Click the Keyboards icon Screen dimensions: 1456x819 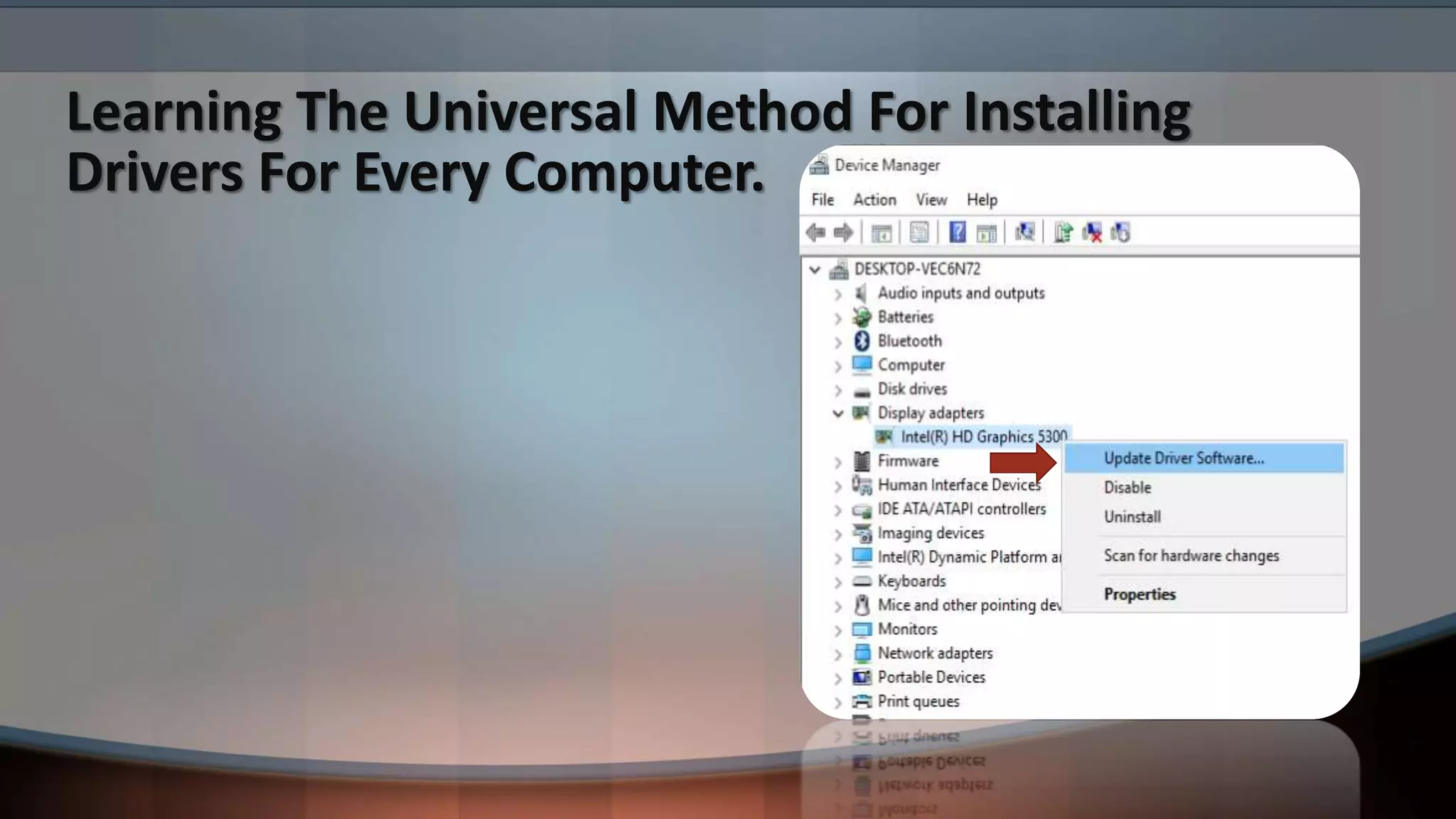tap(862, 582)
